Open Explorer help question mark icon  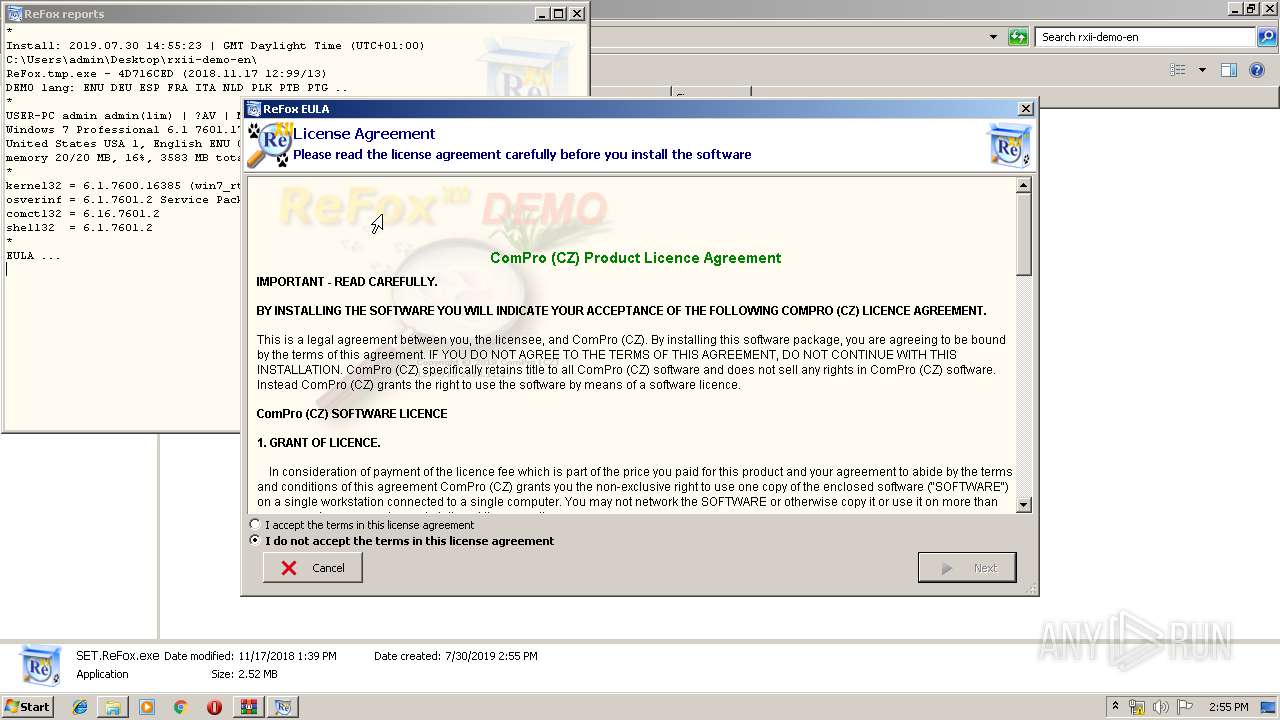(x=1257, y=70)
